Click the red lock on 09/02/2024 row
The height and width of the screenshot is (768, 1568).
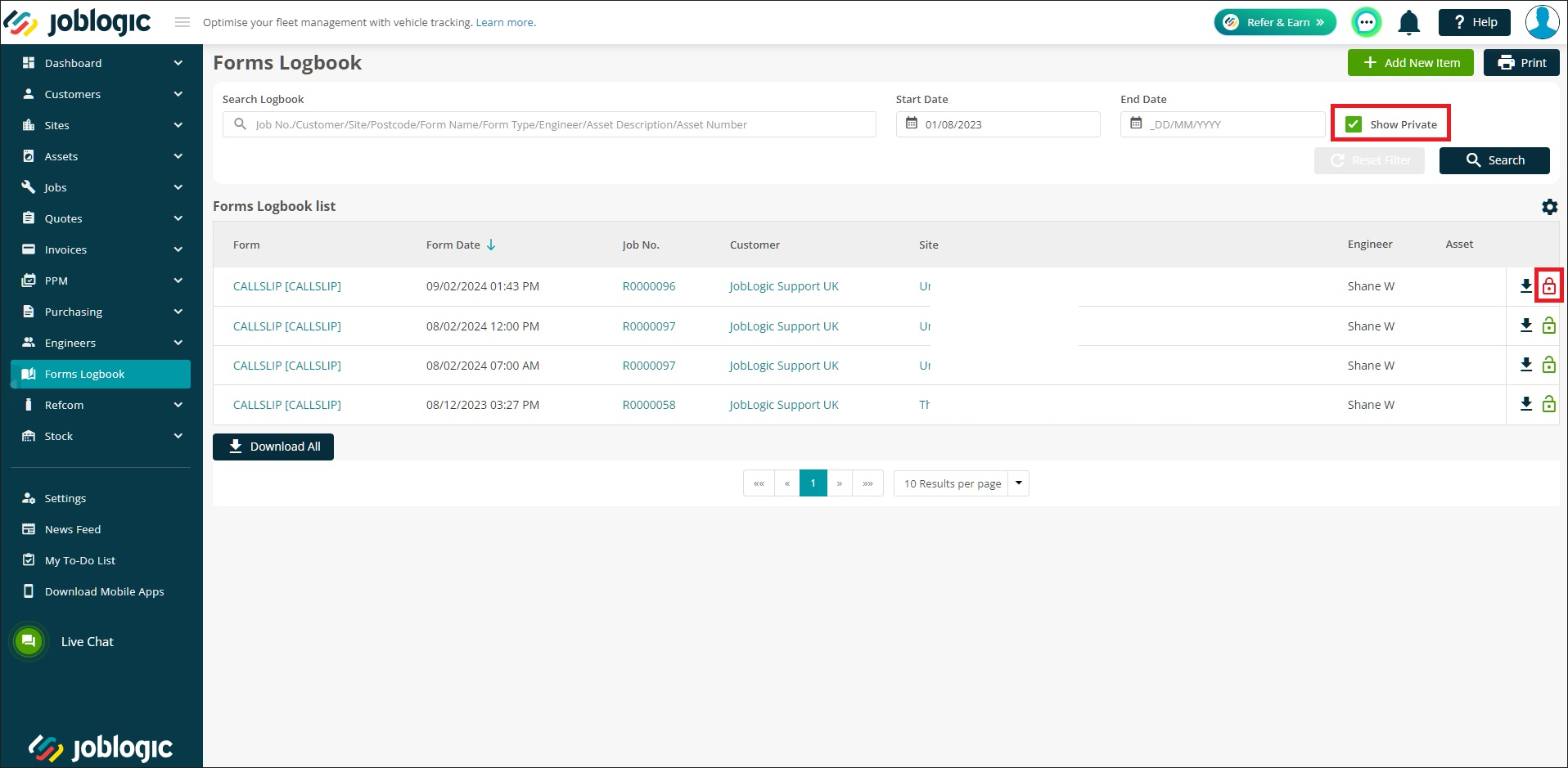pyautogui.click(x=1548, y=286)
